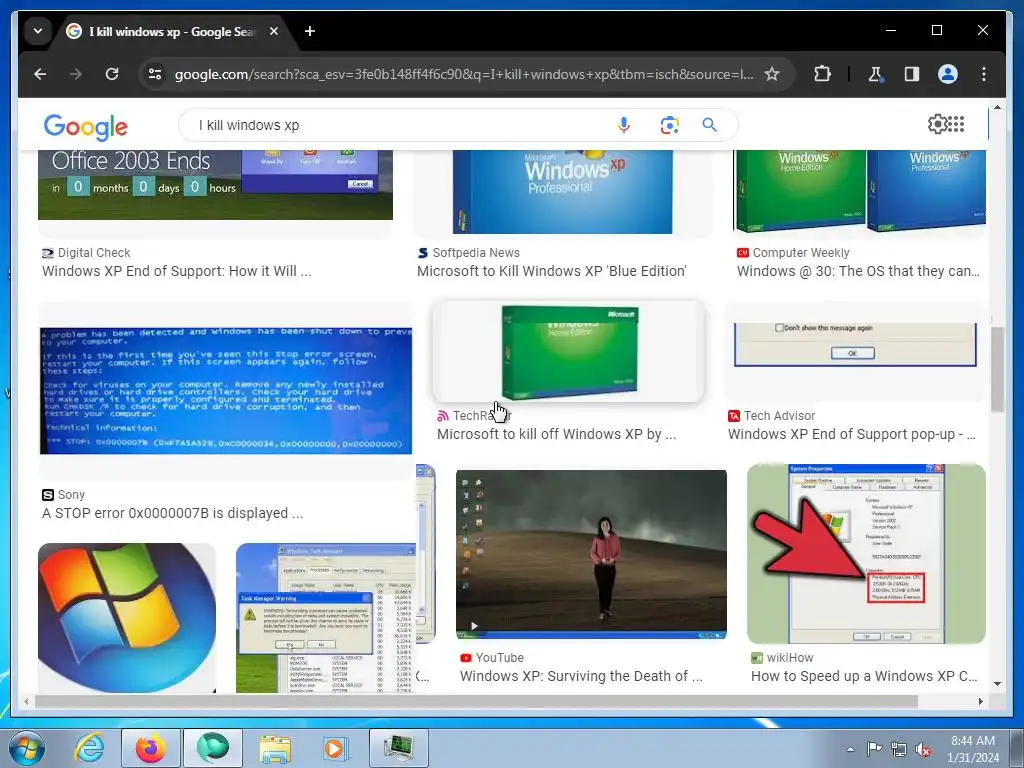Click the vertical scrollbar thumb
Viewport: 1024px width, 768px height.
pos(997,370)
